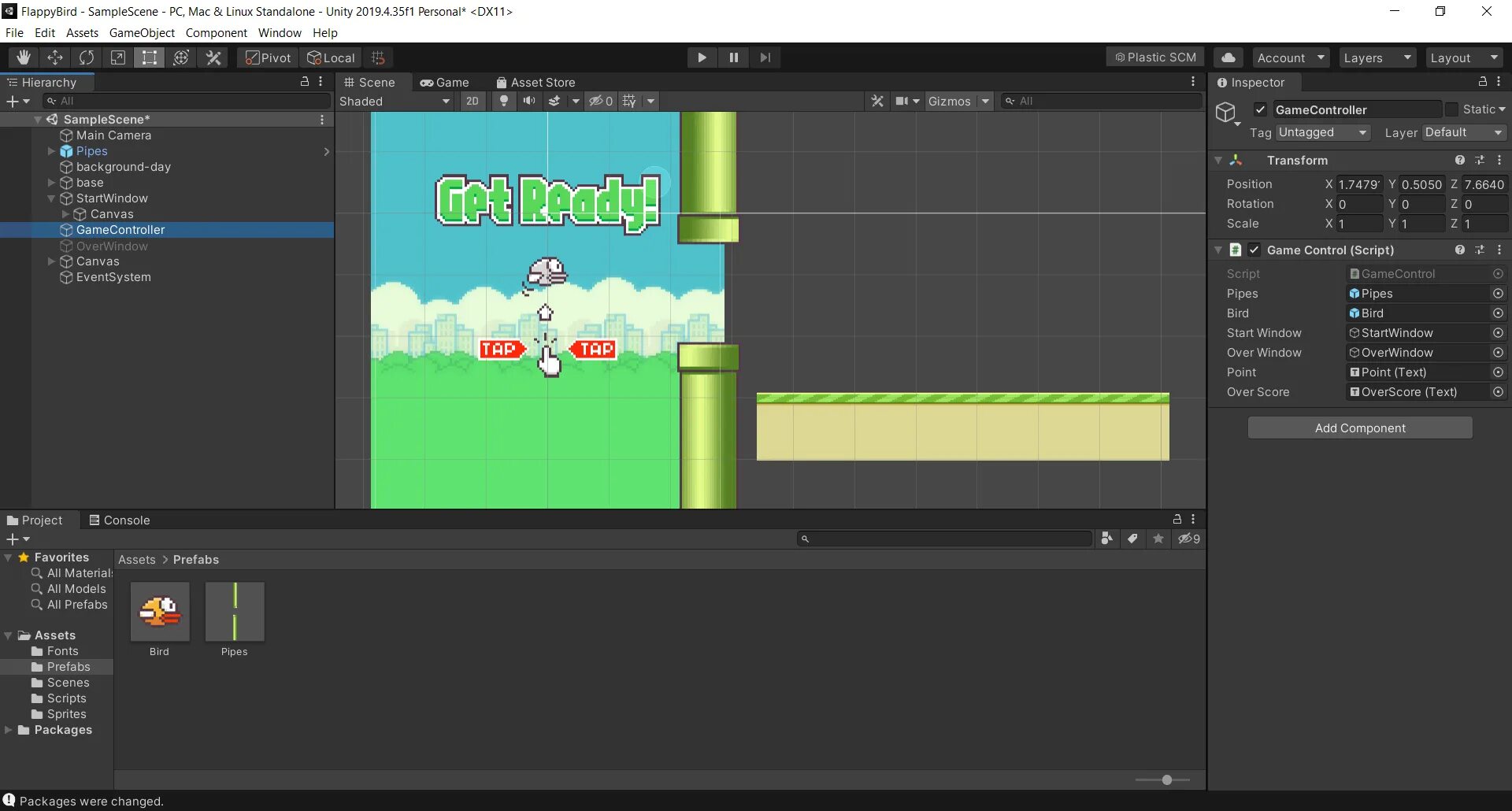Open Transform preset selector
Screen dimensions: 1512x811
tap(1480, 160)
